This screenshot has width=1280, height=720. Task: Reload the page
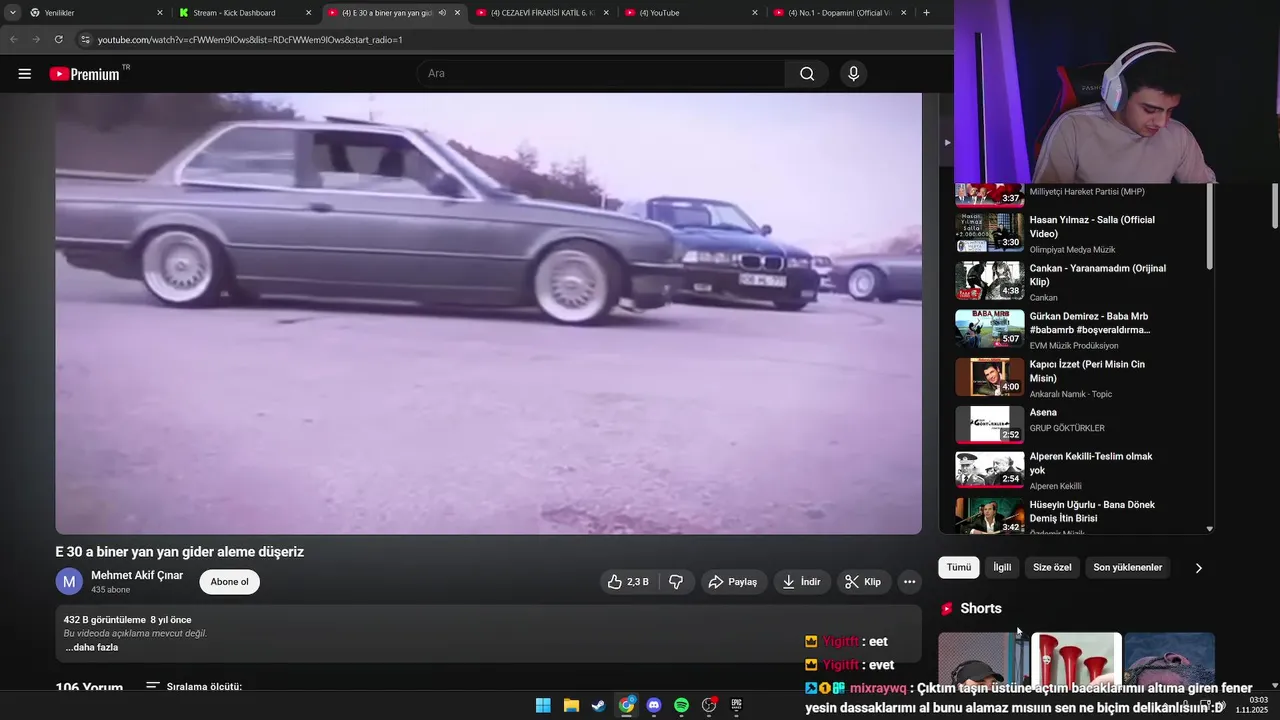point(58,39)
